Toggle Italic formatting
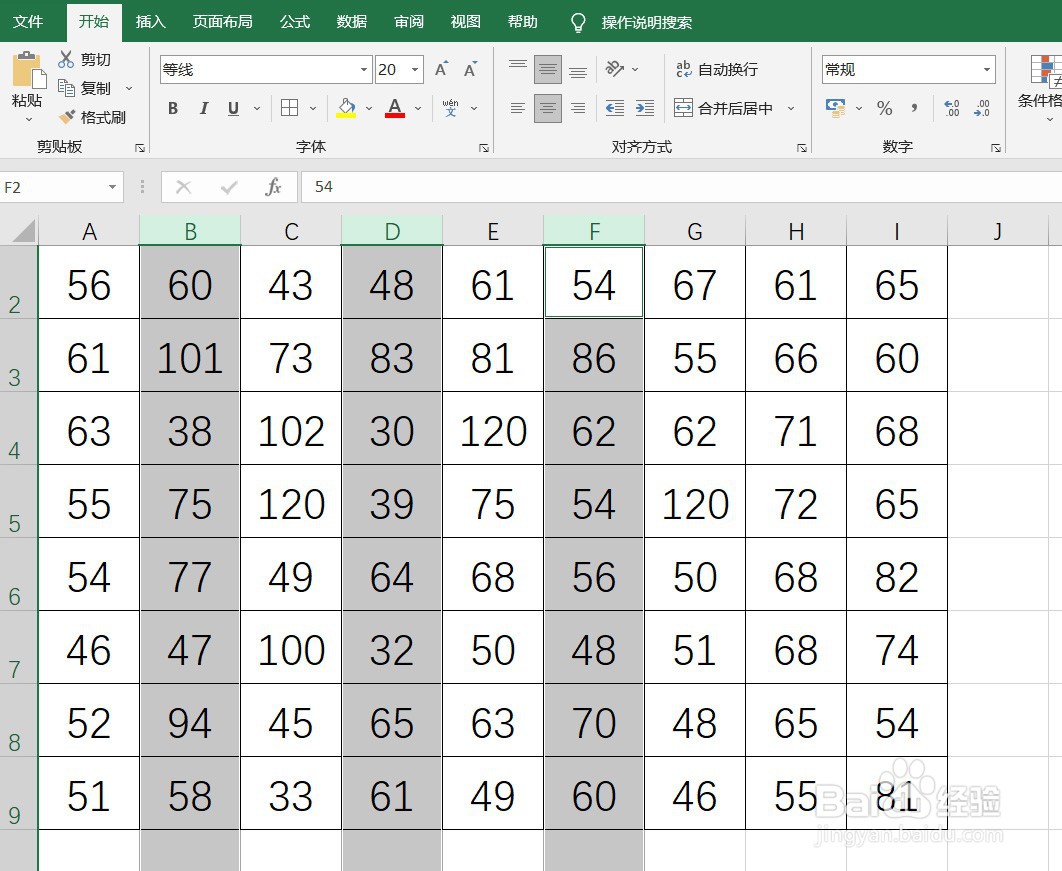Image resolution: width=1062 pixels, height=871 pixels. [203, 108]
